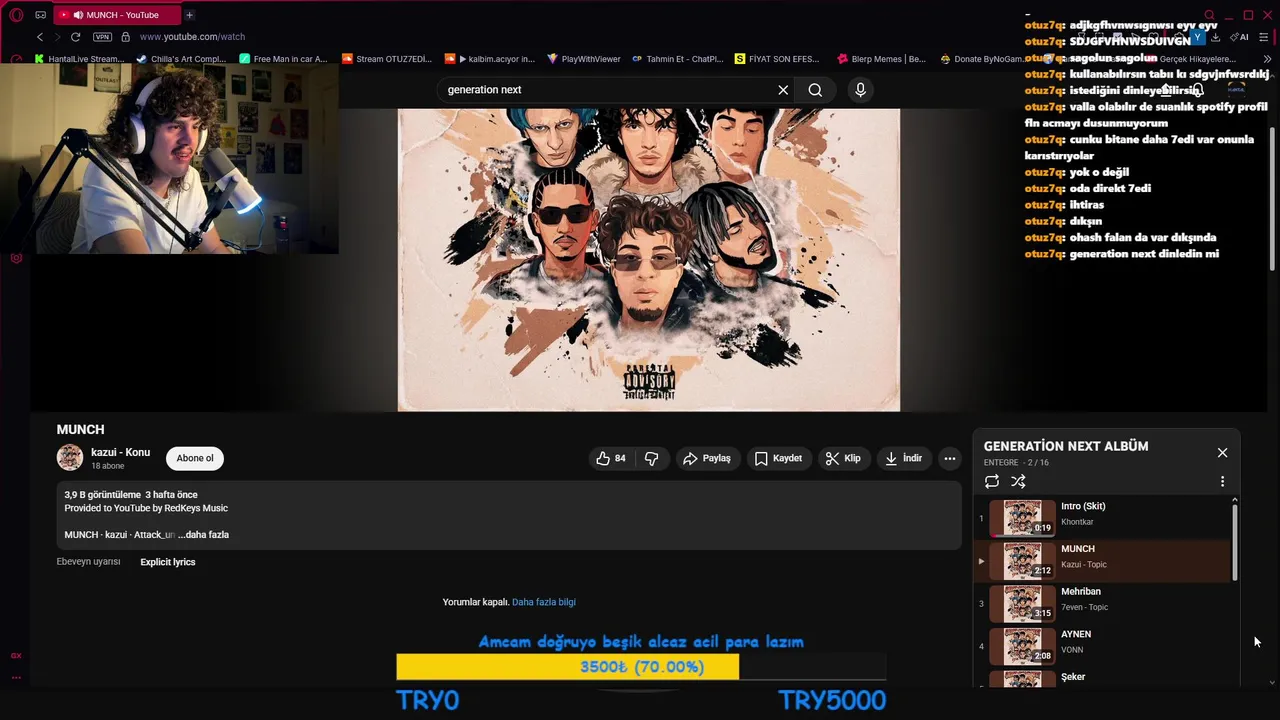
Task: Open Chilla's Art Compl... bookmark
Action: point(181,59)
